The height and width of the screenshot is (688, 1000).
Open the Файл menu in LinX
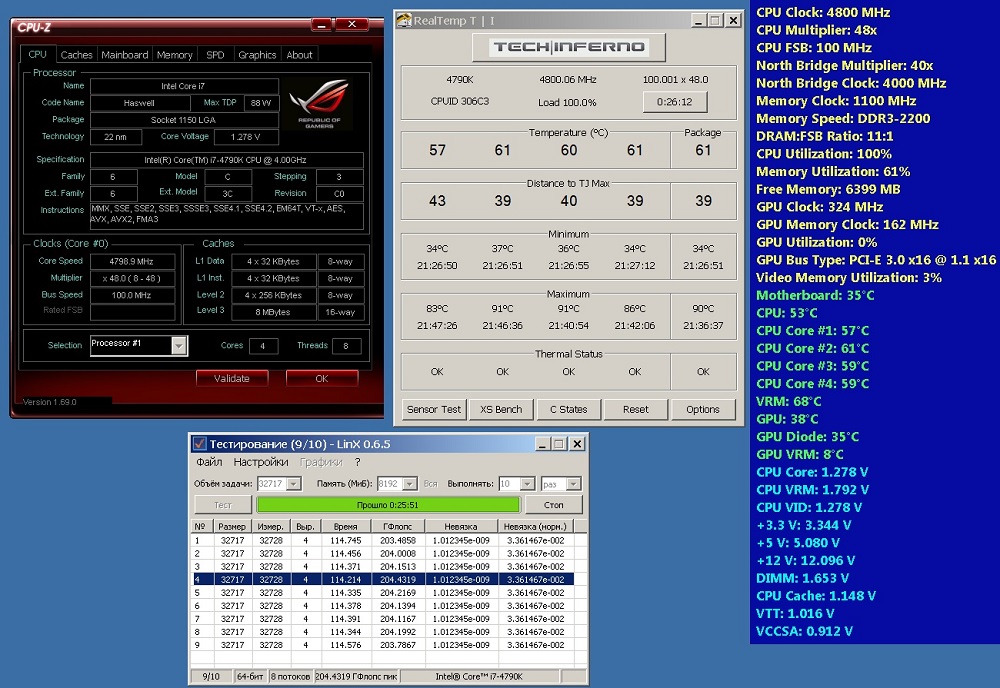point(209,462)
